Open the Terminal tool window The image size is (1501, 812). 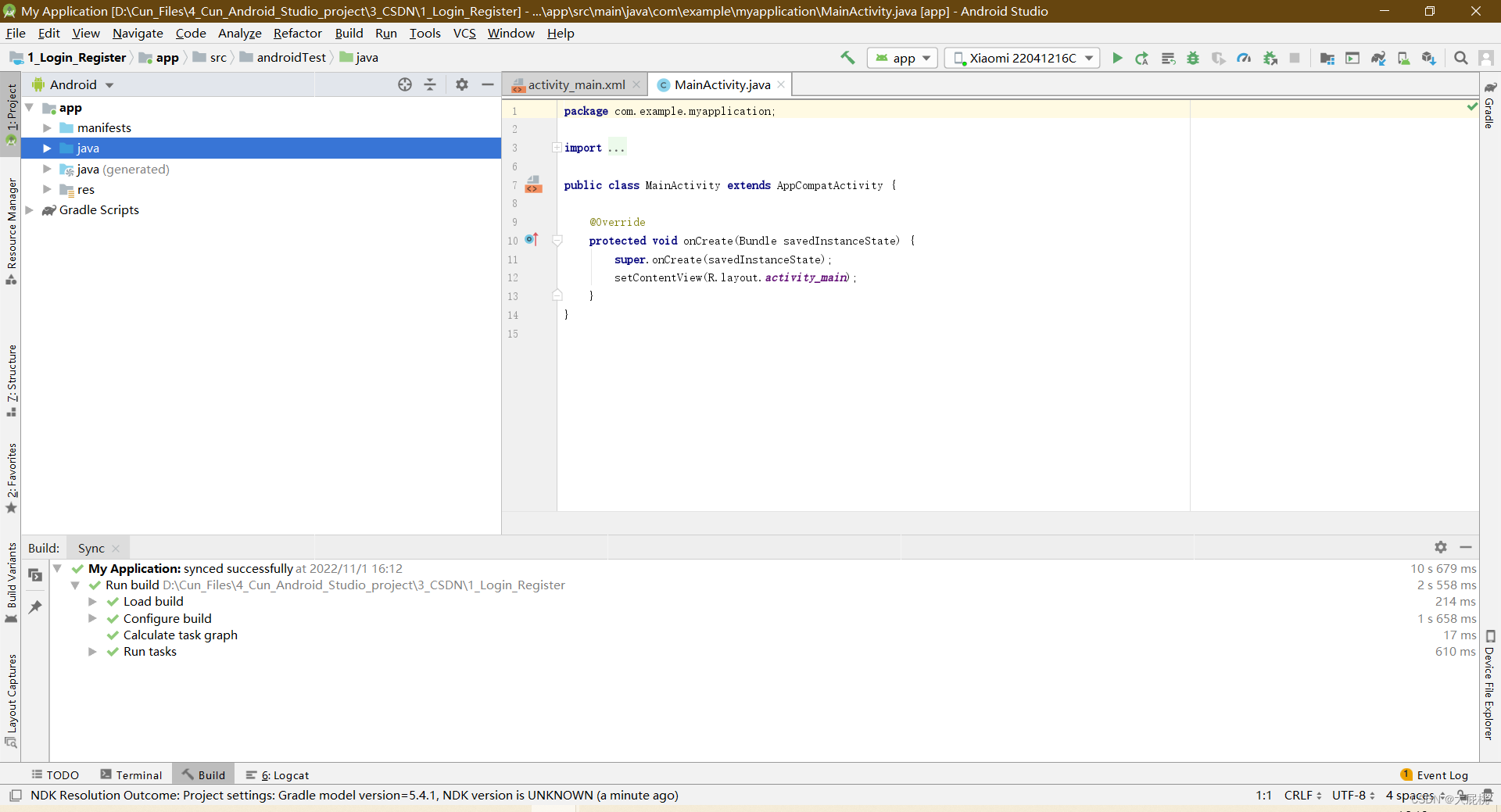[131, 774]
